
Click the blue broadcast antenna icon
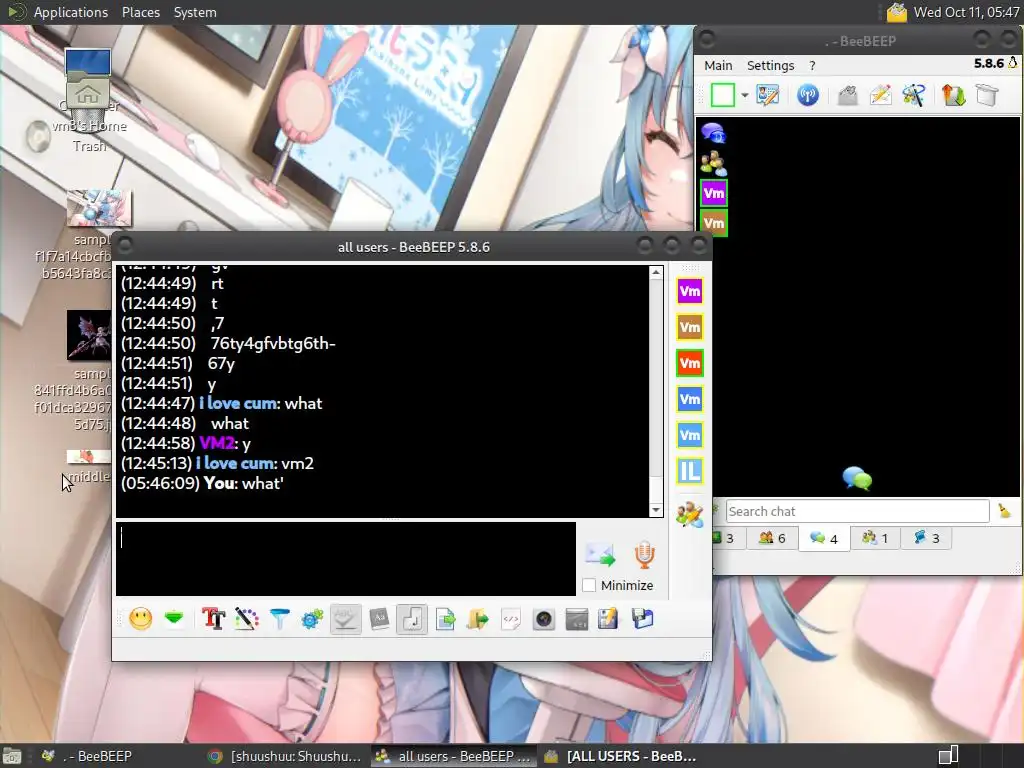point(808,95)
